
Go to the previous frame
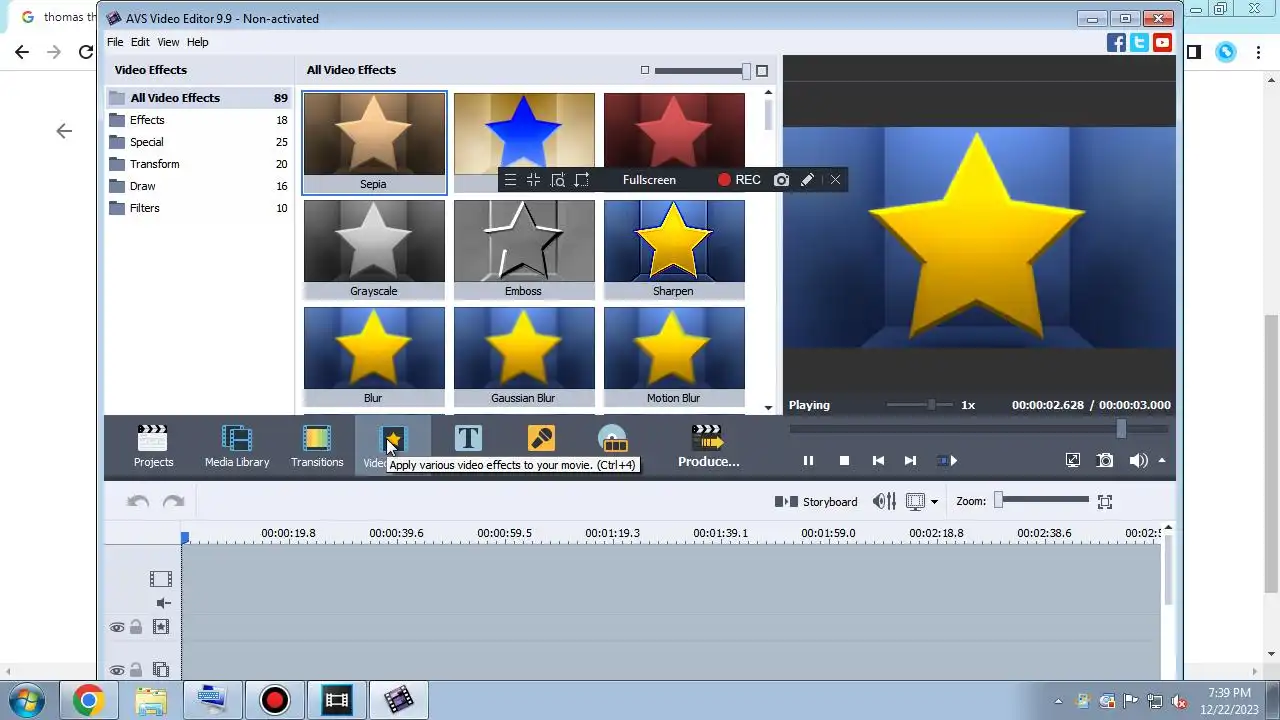click(878, 461)
